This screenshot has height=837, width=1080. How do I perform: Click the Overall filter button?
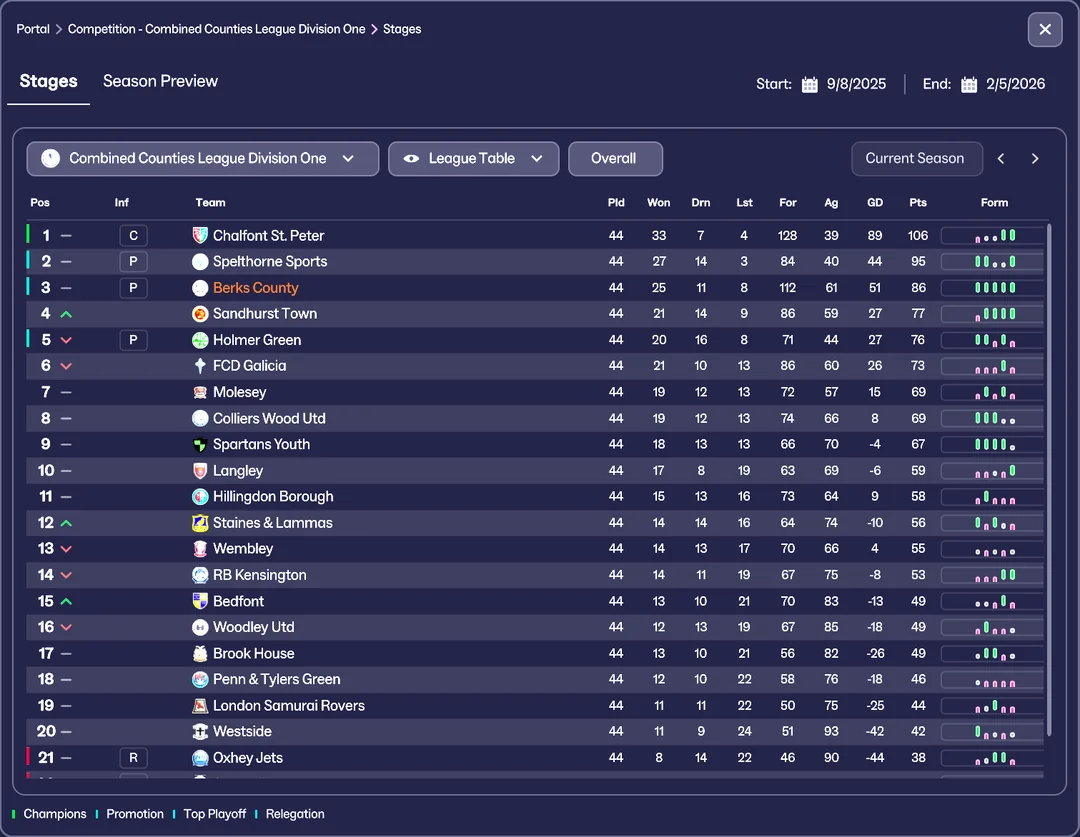point(614,159)
